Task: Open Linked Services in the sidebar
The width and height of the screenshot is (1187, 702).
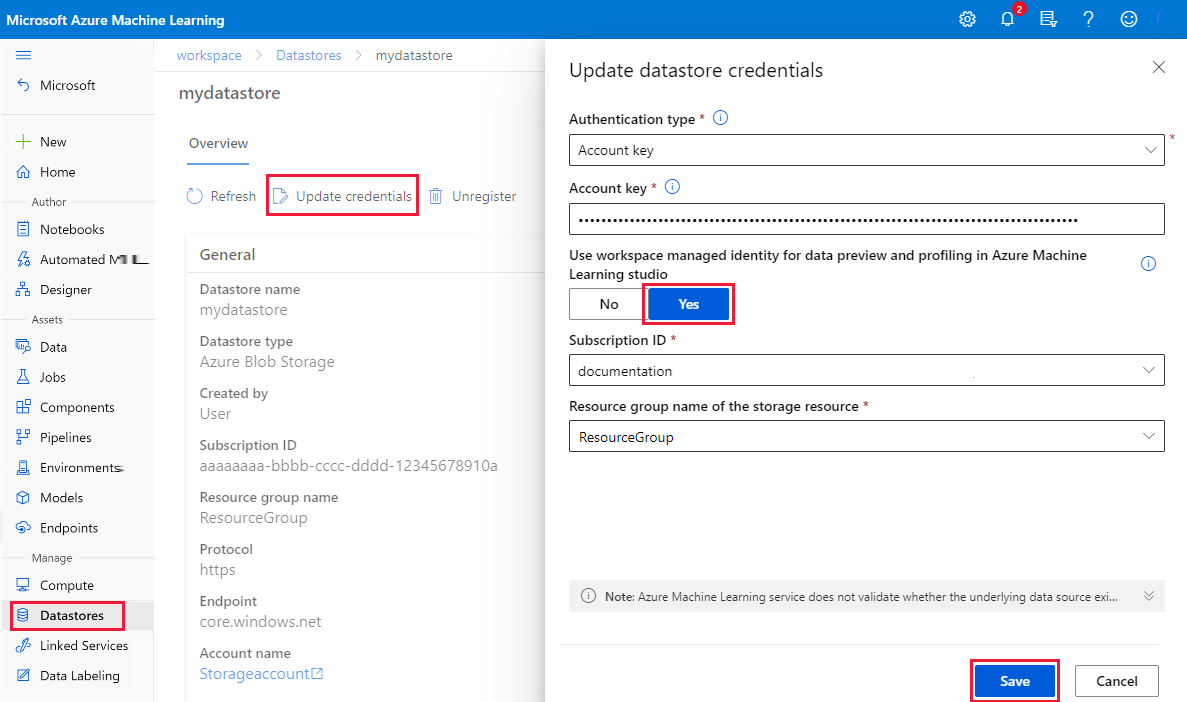Action: pos(84,645)
